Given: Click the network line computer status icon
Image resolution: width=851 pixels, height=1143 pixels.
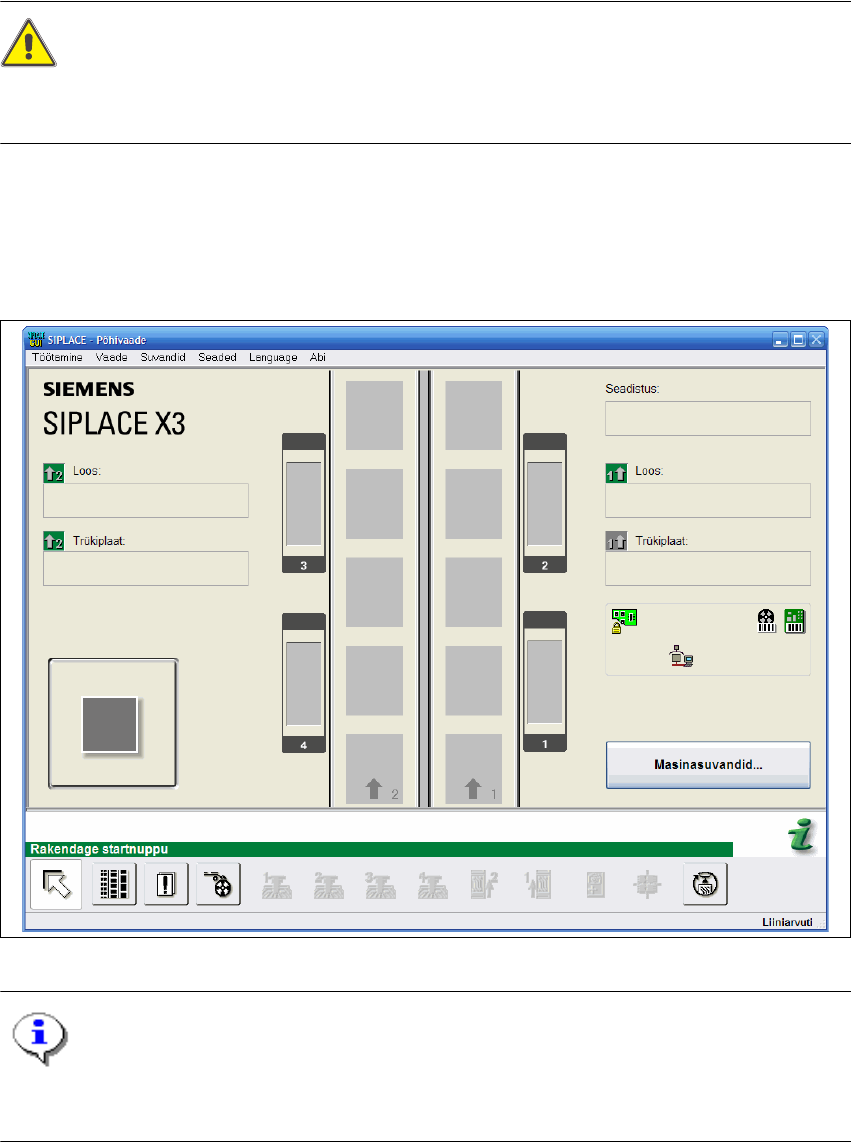Looking at the screenshot, I should coord(681,656).
